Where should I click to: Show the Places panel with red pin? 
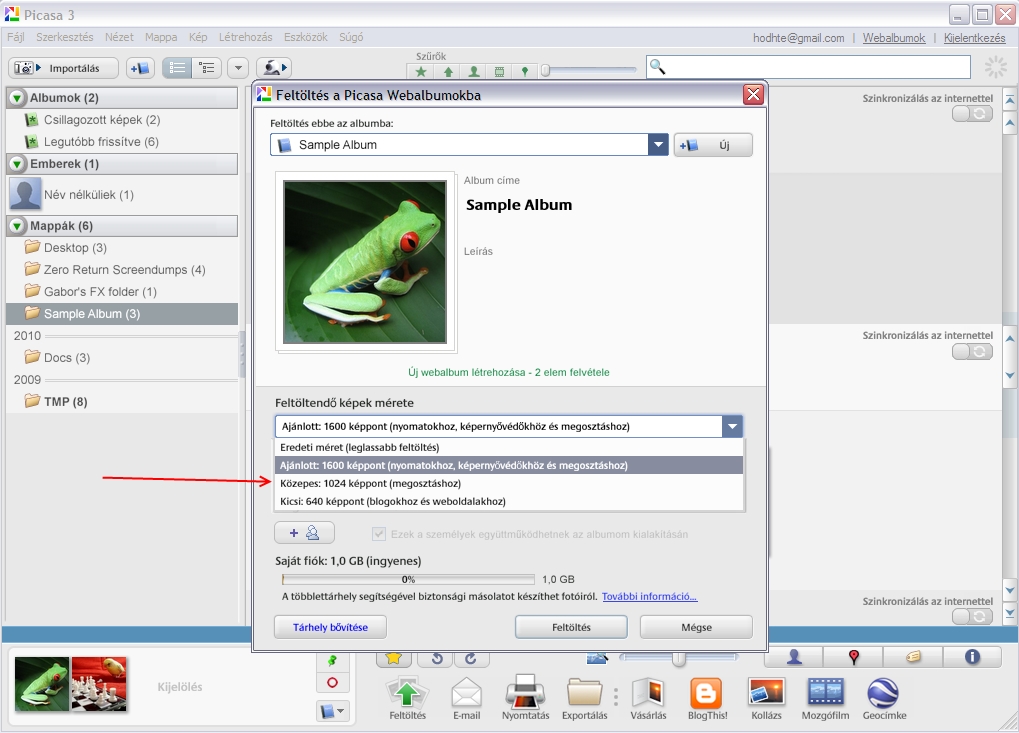(x=854, y=657)
